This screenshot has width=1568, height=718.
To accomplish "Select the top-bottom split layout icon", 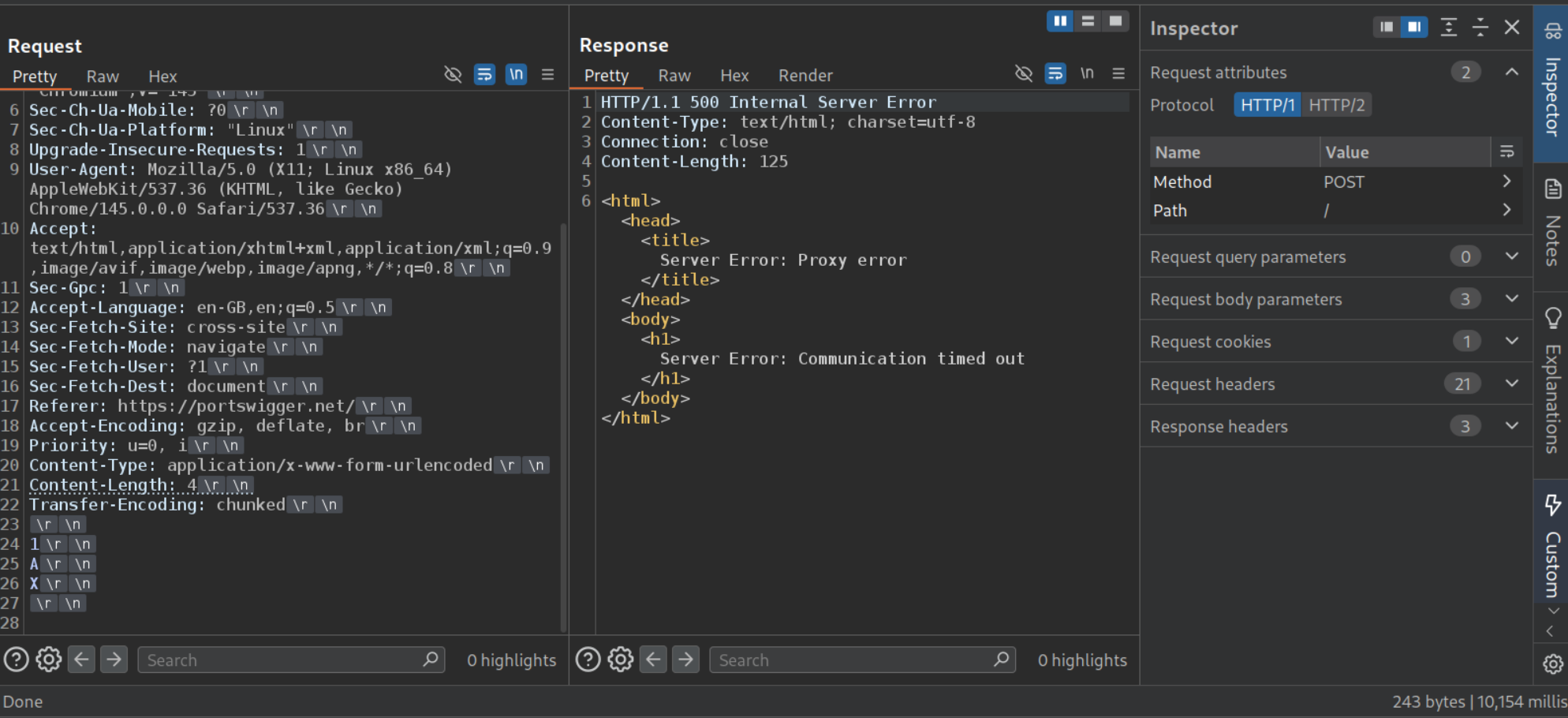I will click(1088, 21).
